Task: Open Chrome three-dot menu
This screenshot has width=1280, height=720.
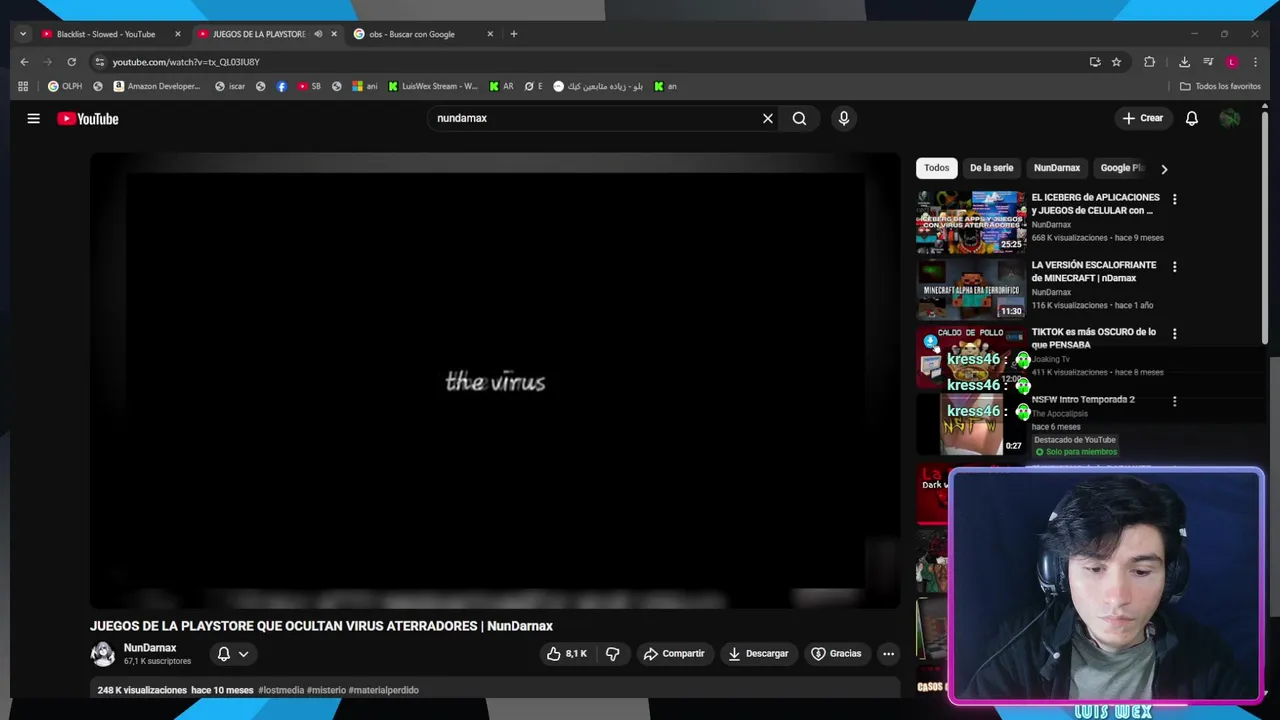Action: (1255, 62)
